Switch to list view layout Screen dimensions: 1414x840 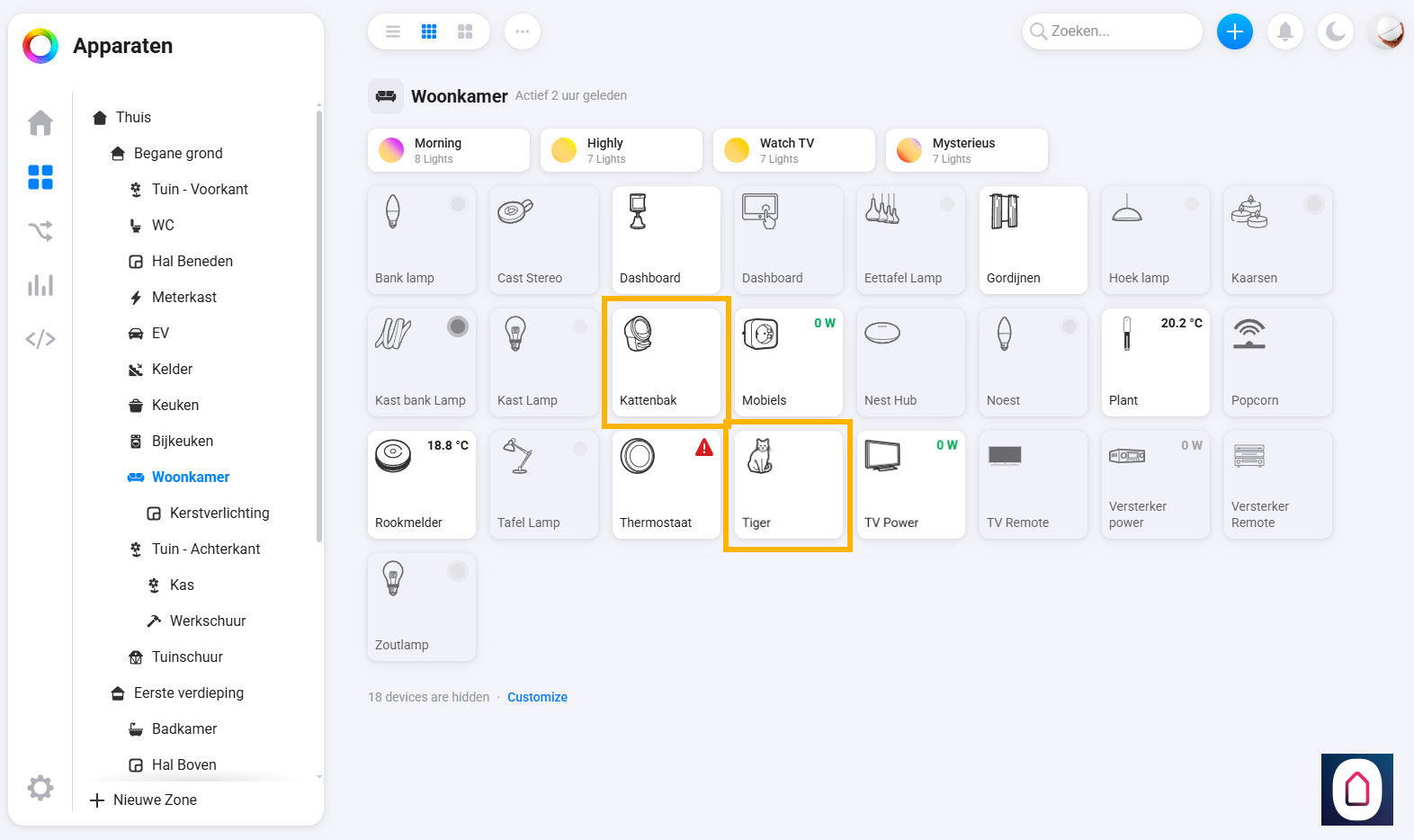point(393,31)
